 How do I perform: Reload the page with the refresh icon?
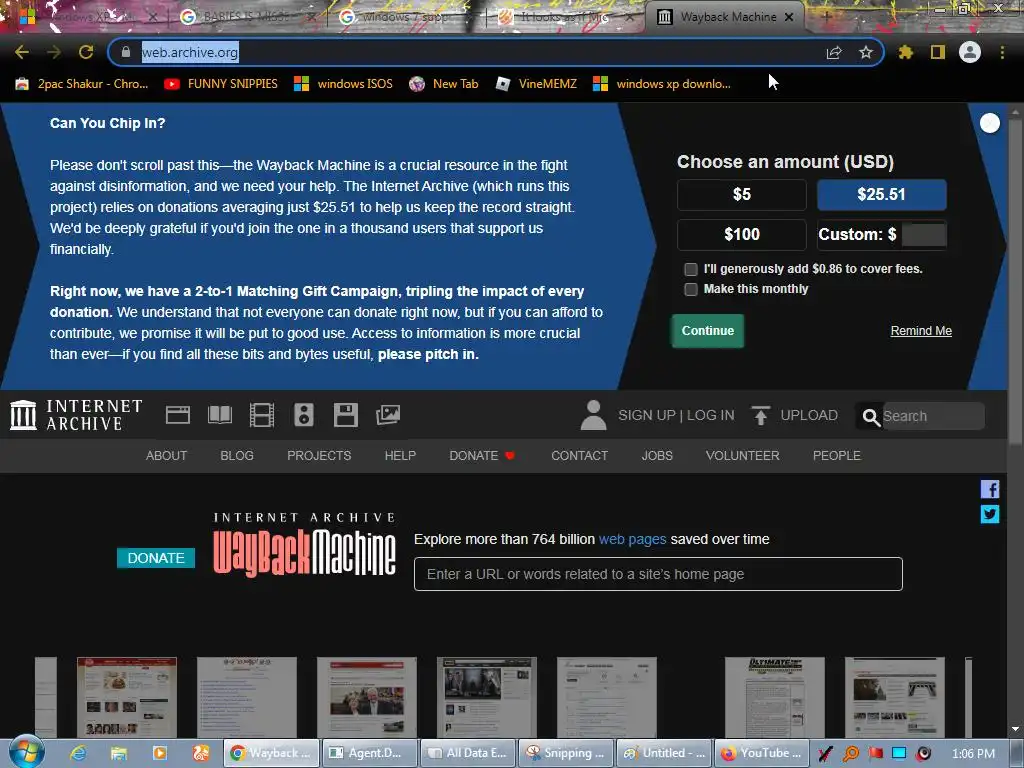[86, 52]
